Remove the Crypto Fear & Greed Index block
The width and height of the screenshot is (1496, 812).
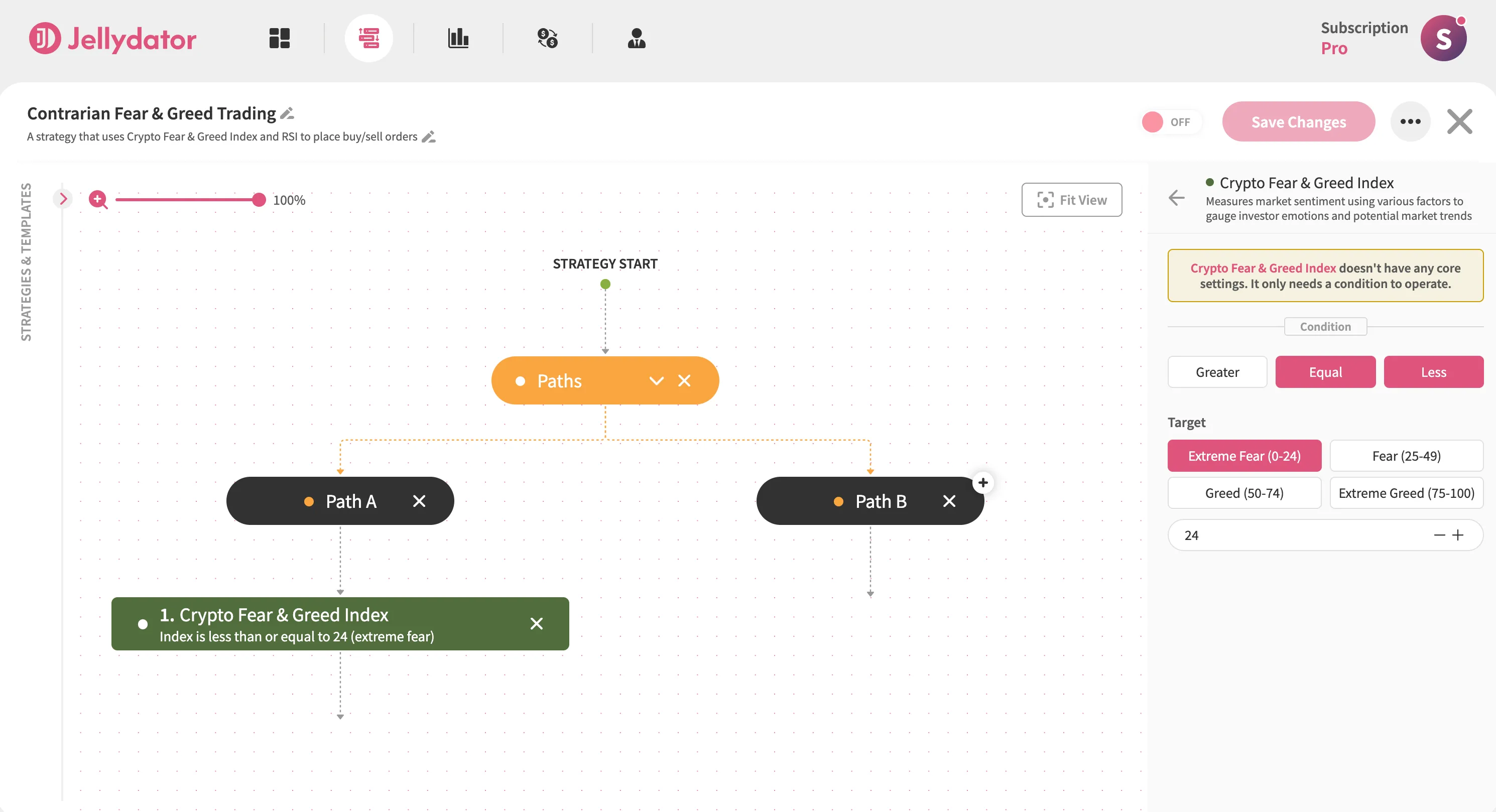[x=536, y=623]
